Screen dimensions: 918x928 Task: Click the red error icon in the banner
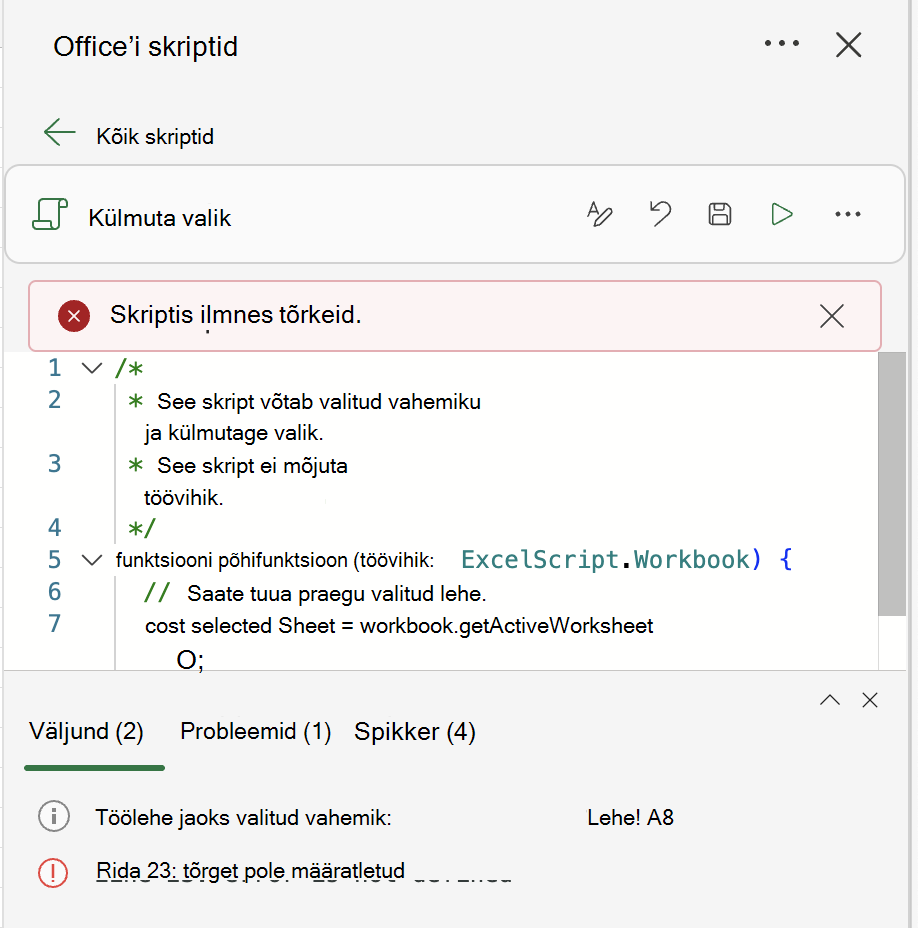point(74,316)
